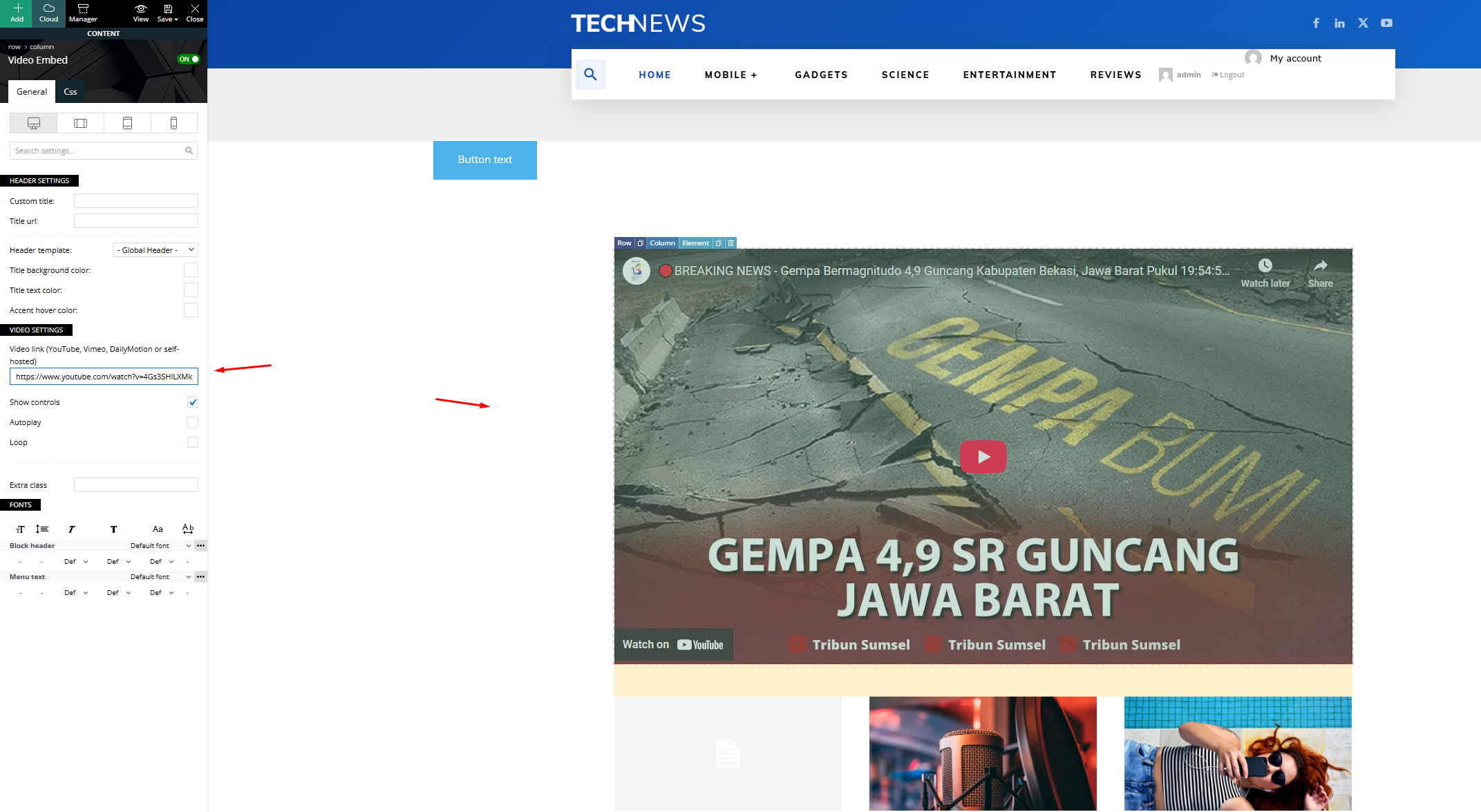Click the search settings magnifier icon
Image resolution: width=1481 pixels, height=812 pixels.
[189, 151]
